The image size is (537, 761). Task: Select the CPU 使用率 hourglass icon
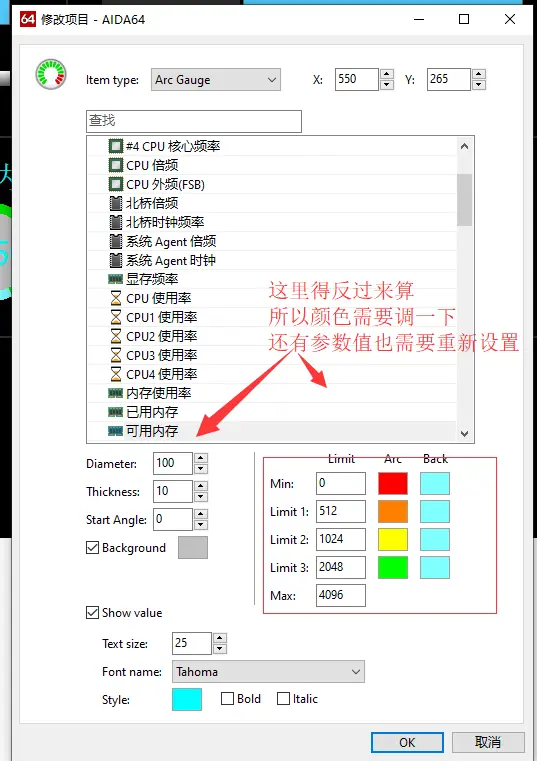pyautogui.click(x=116, y=298)
